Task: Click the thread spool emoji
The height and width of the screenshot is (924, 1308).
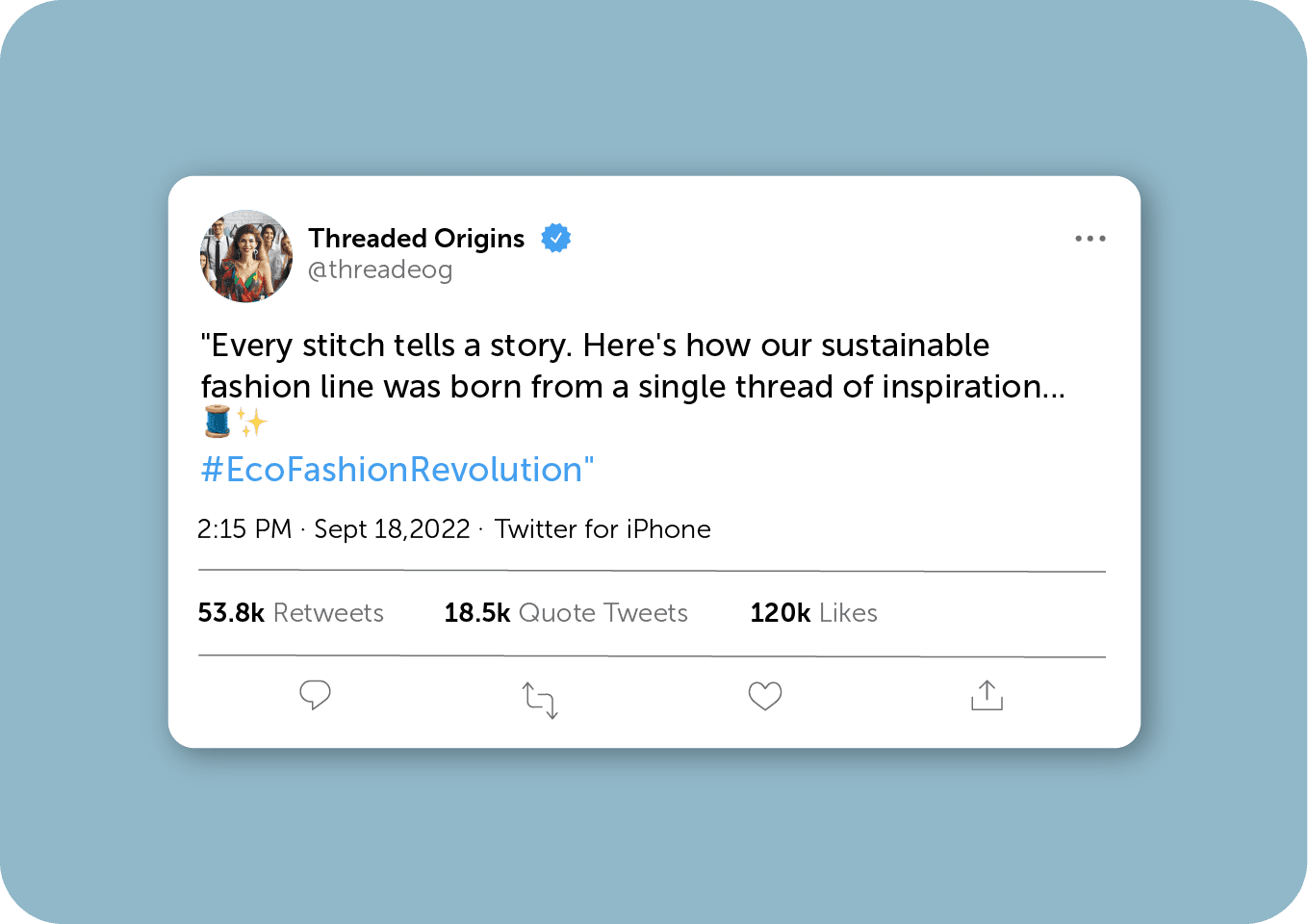Action: pyautogui.click(x=218, y=422)
